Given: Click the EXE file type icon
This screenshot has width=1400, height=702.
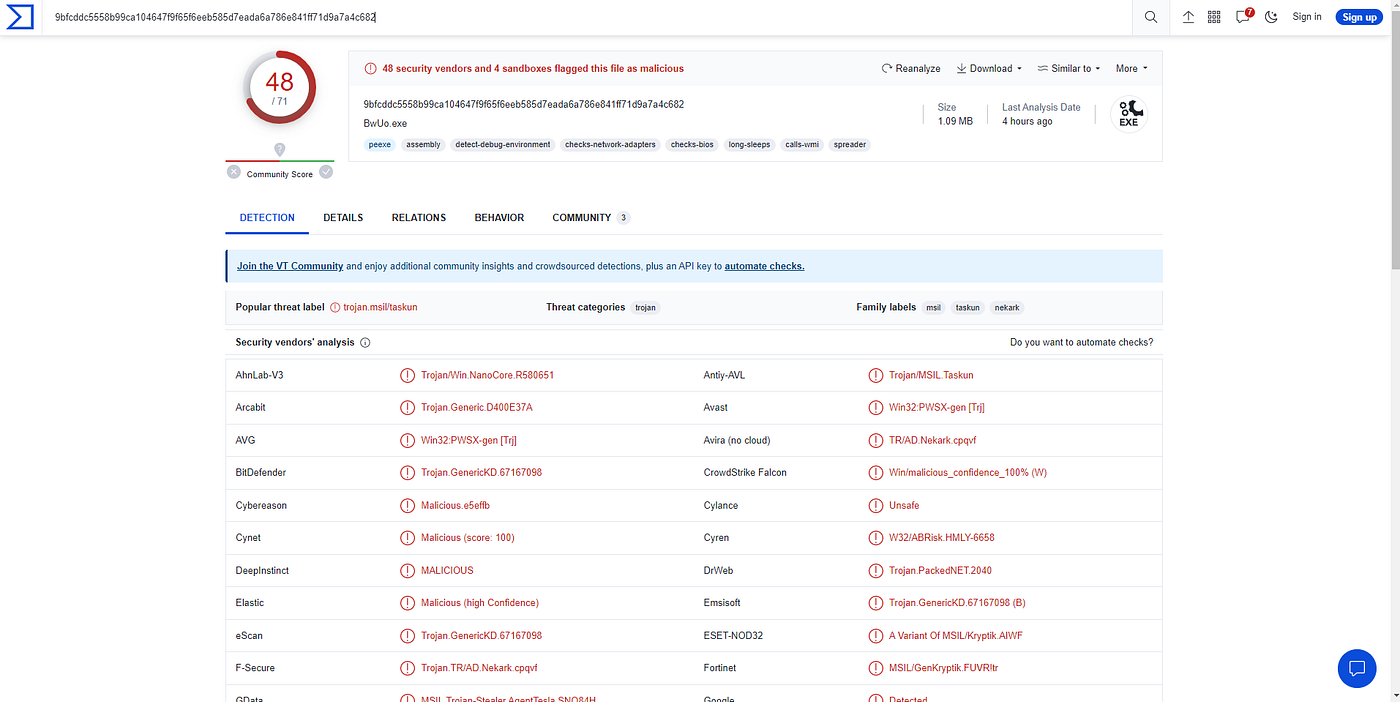Looking at the screenshot, I should (1128, 114).
